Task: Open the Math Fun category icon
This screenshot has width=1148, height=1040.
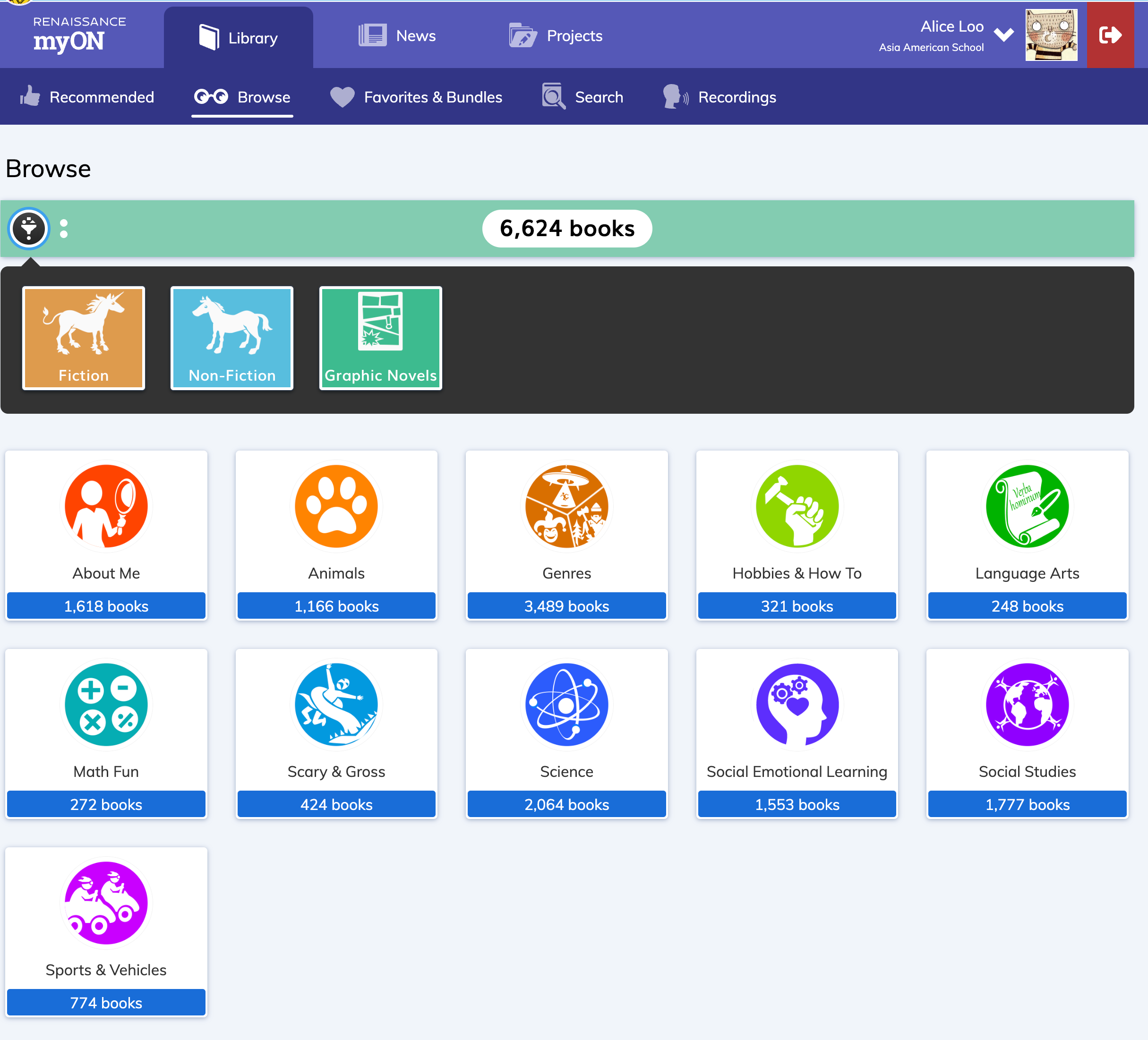Action: pyautogui.click(x=106, y=704)
